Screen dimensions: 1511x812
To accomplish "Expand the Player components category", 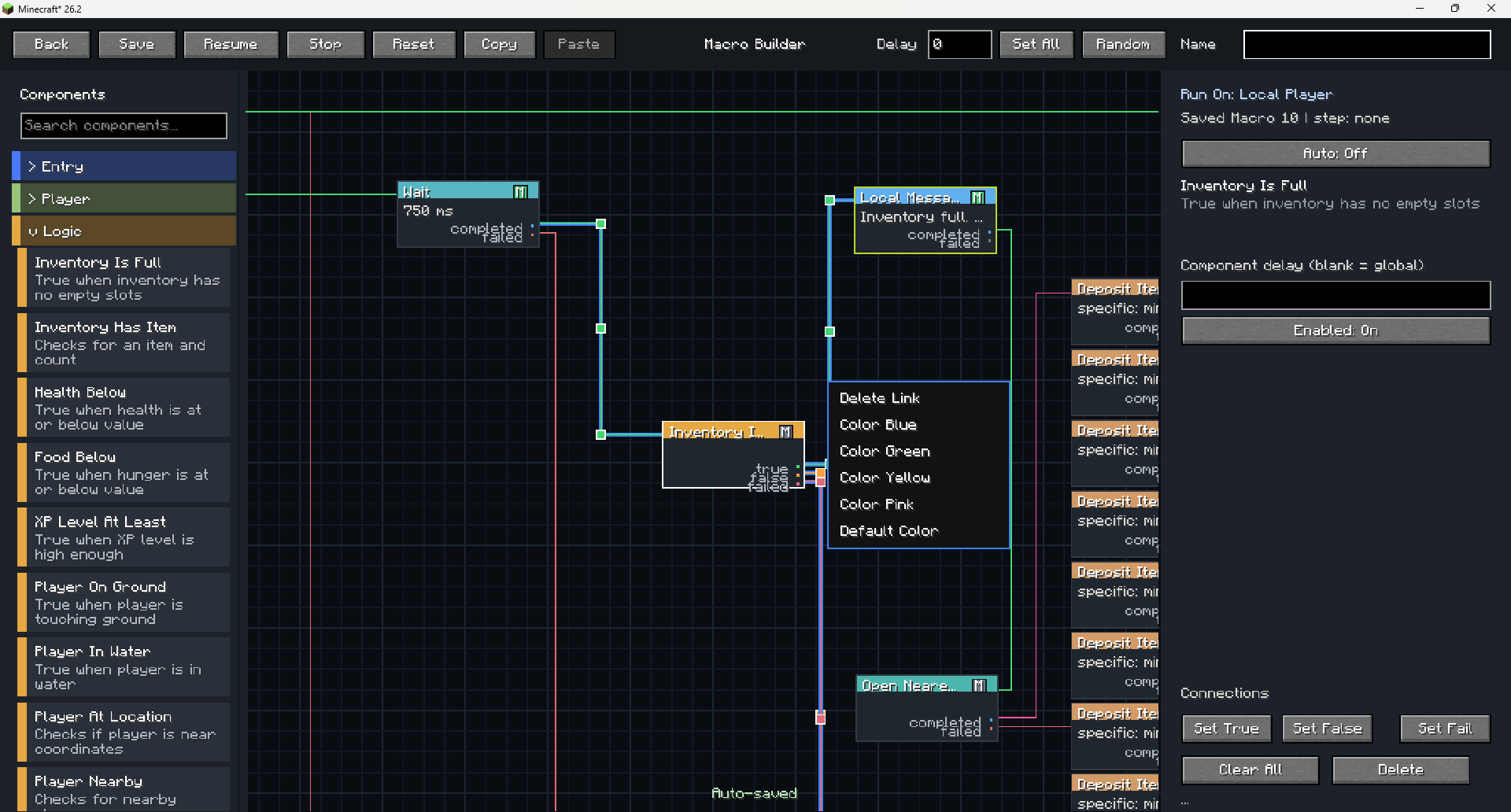I will 124,198.
